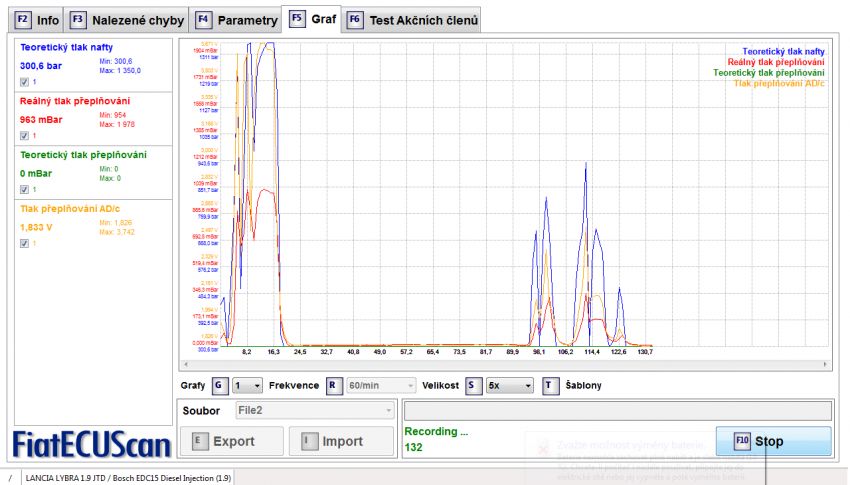Open the Šablony templates link
Image resolution: width=850 pixels, height=485 pixels.
tap(584, 385)
